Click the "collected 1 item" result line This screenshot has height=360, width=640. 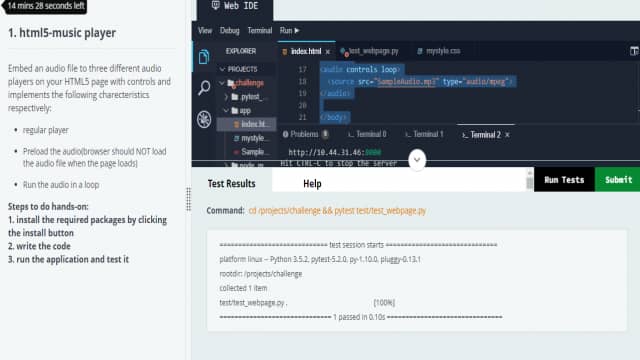pyautogui.click(x=243, y=288)
